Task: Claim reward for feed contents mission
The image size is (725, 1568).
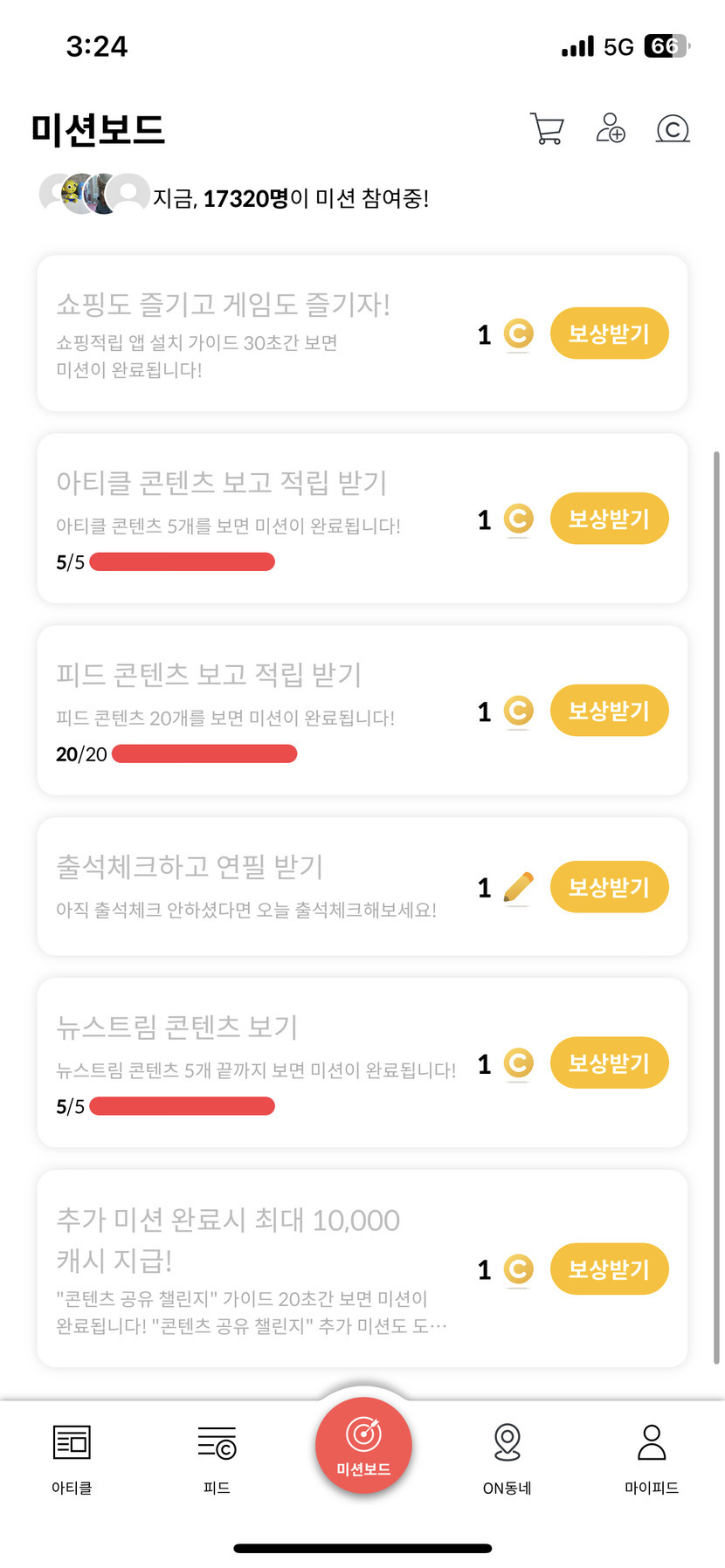Action: click(609, 711)
